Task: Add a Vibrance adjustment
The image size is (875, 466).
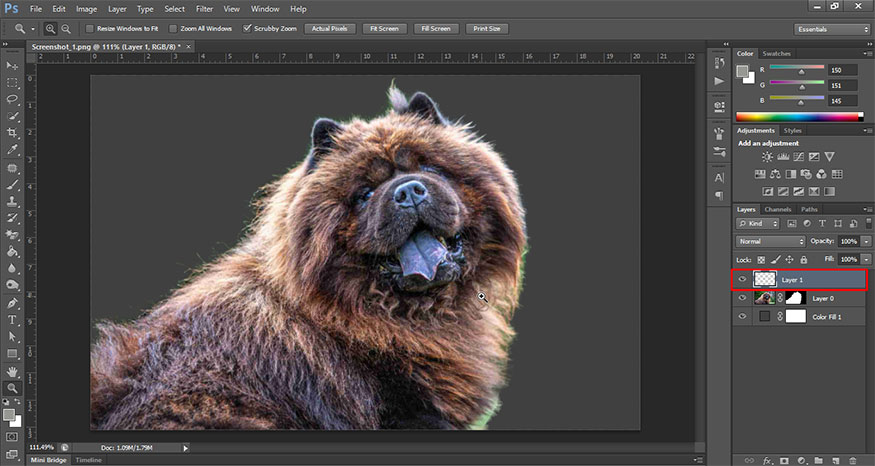Action: [x=830, y=157]
